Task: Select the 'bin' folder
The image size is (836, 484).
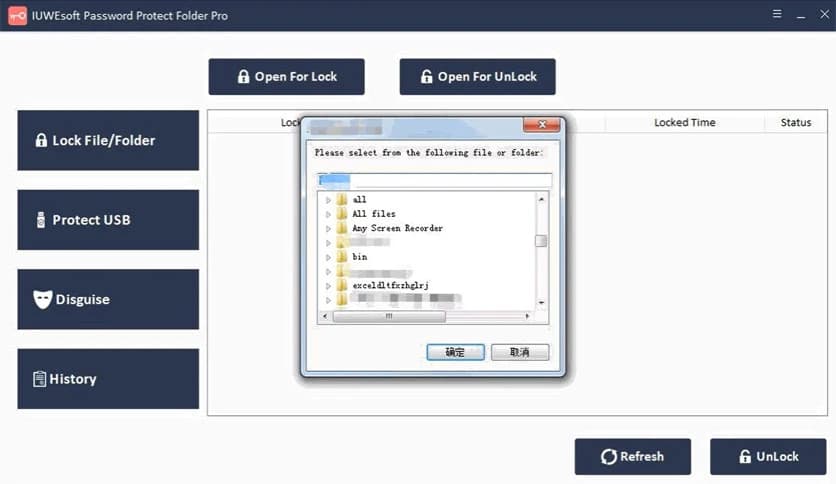Action: tap(359, 257)
